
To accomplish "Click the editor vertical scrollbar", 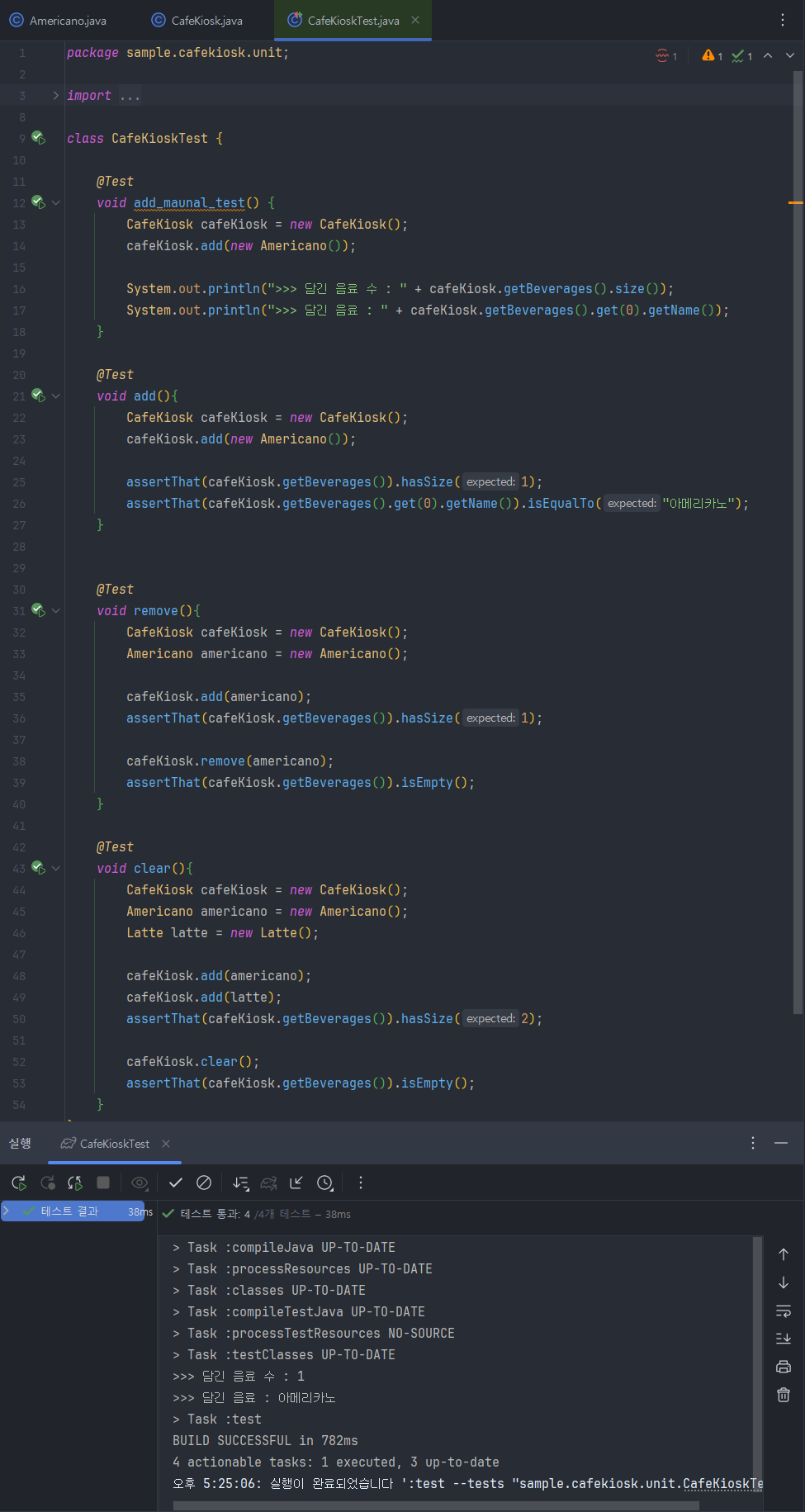I will pyautogui.click(x=798, y=543).
